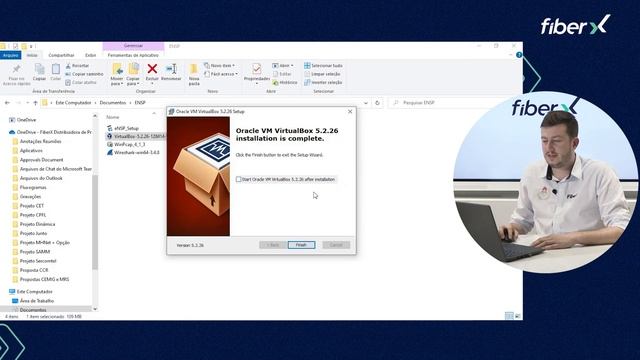The image size is (640, 360).
Task: Open the Gravações folder in sidebar
Action: tap(27, 197)
